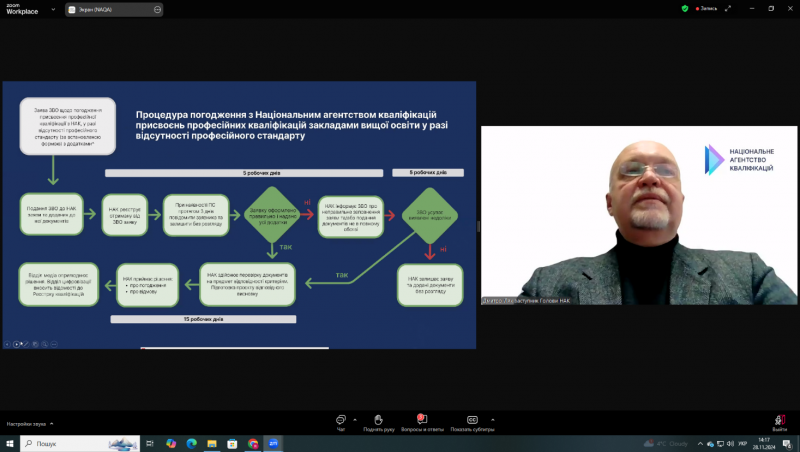This screenshot has width=800, height=452.
Task: Open the Zoom chat panel
Action: click(x=341, y=422)
